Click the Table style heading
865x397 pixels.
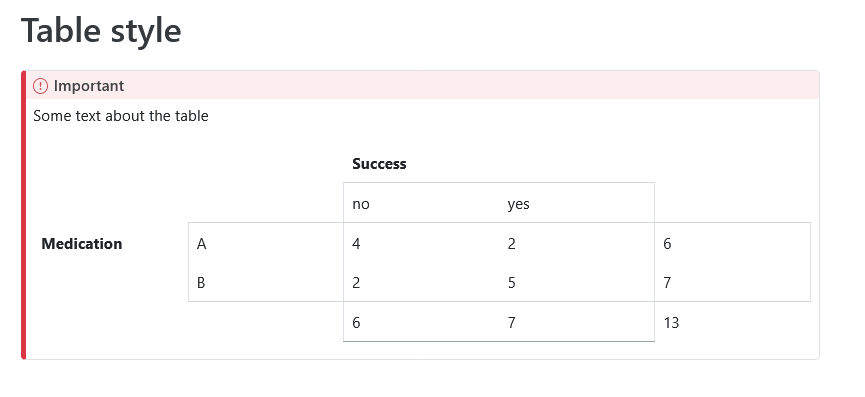(x=101, y=30)
